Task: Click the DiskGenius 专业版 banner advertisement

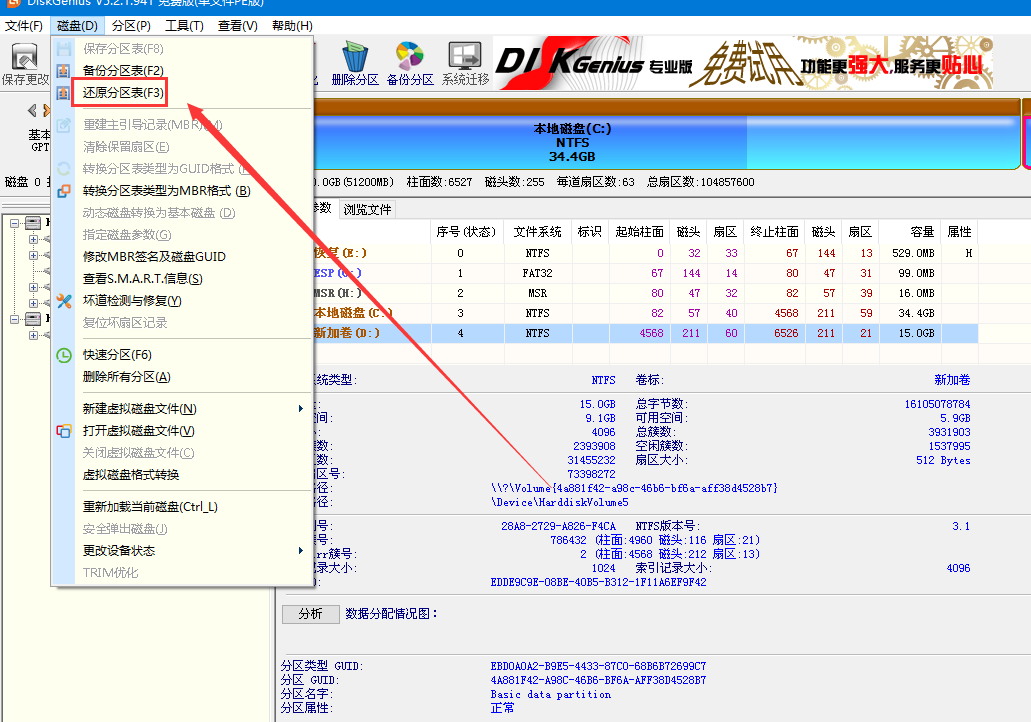Action: pos(743,63)
